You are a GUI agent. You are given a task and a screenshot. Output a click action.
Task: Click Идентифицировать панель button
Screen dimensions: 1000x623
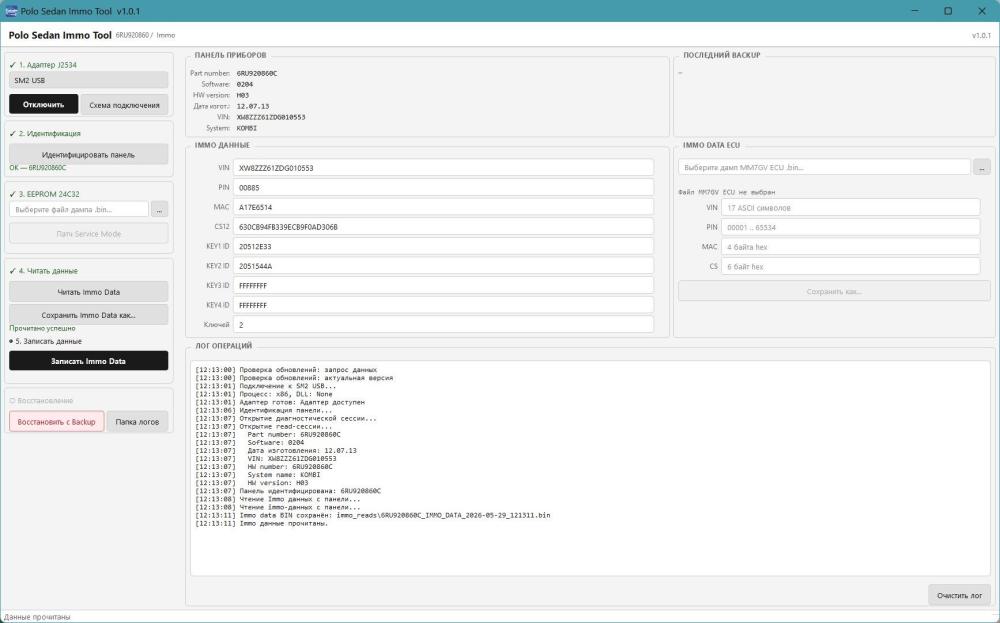[89, 154]
